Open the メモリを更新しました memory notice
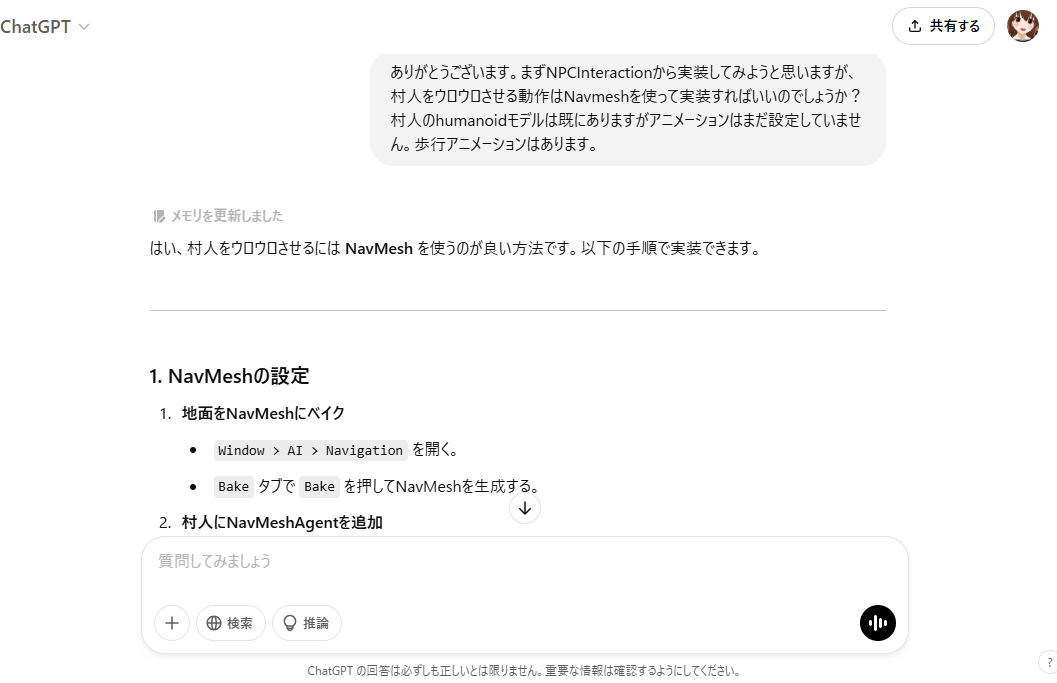The height and width of the screenshot is (683, 1057). (218, 216)
